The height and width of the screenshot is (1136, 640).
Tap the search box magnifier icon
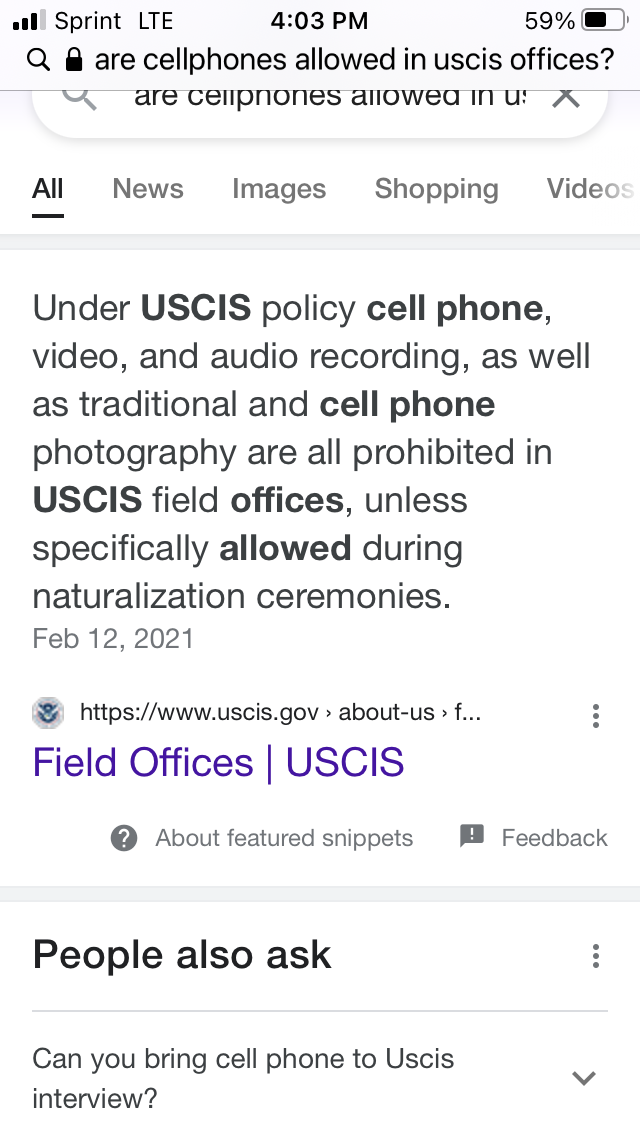click(x=80, y=97)
